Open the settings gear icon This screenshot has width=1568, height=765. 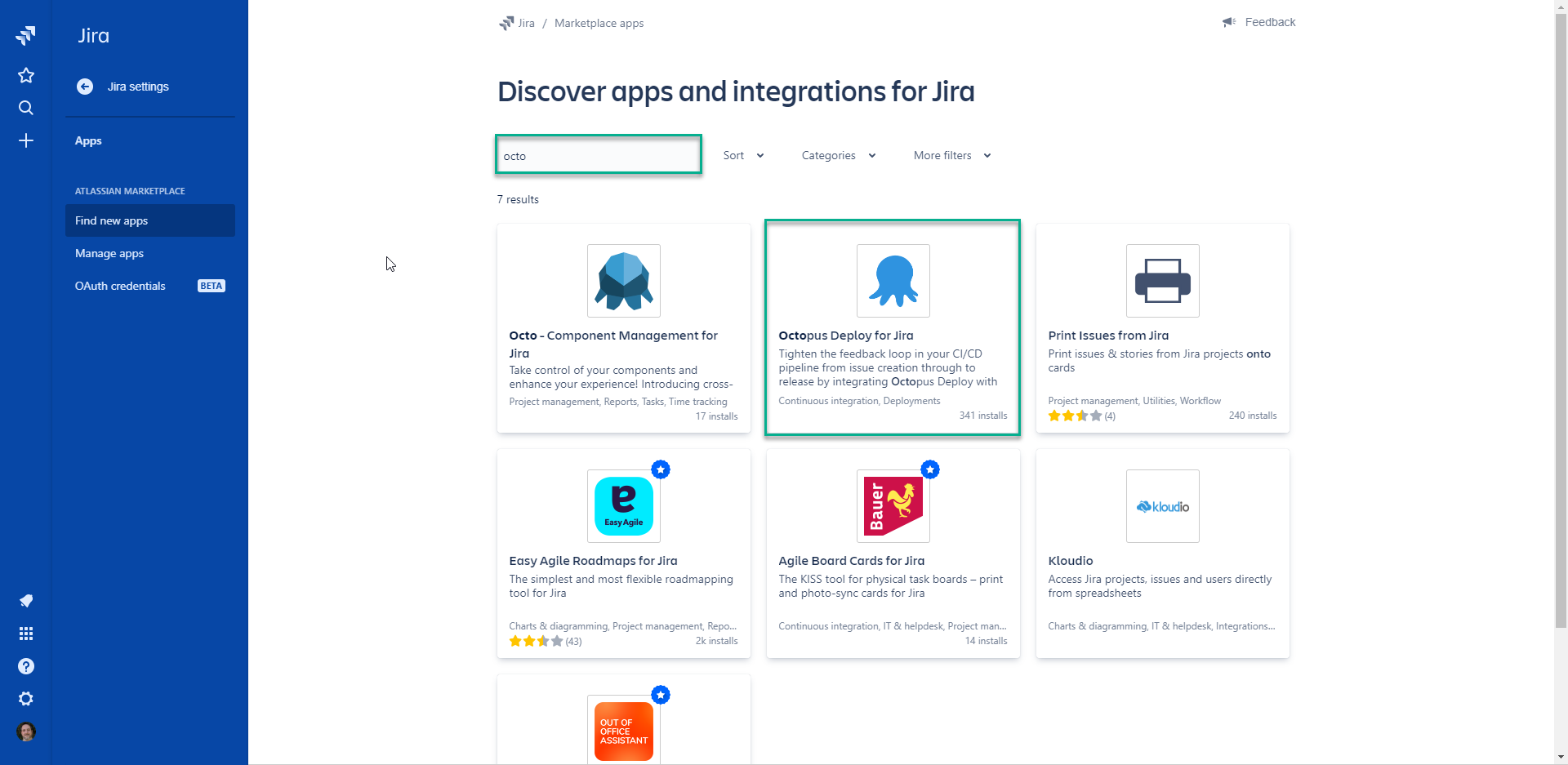(x=25, y=699)
